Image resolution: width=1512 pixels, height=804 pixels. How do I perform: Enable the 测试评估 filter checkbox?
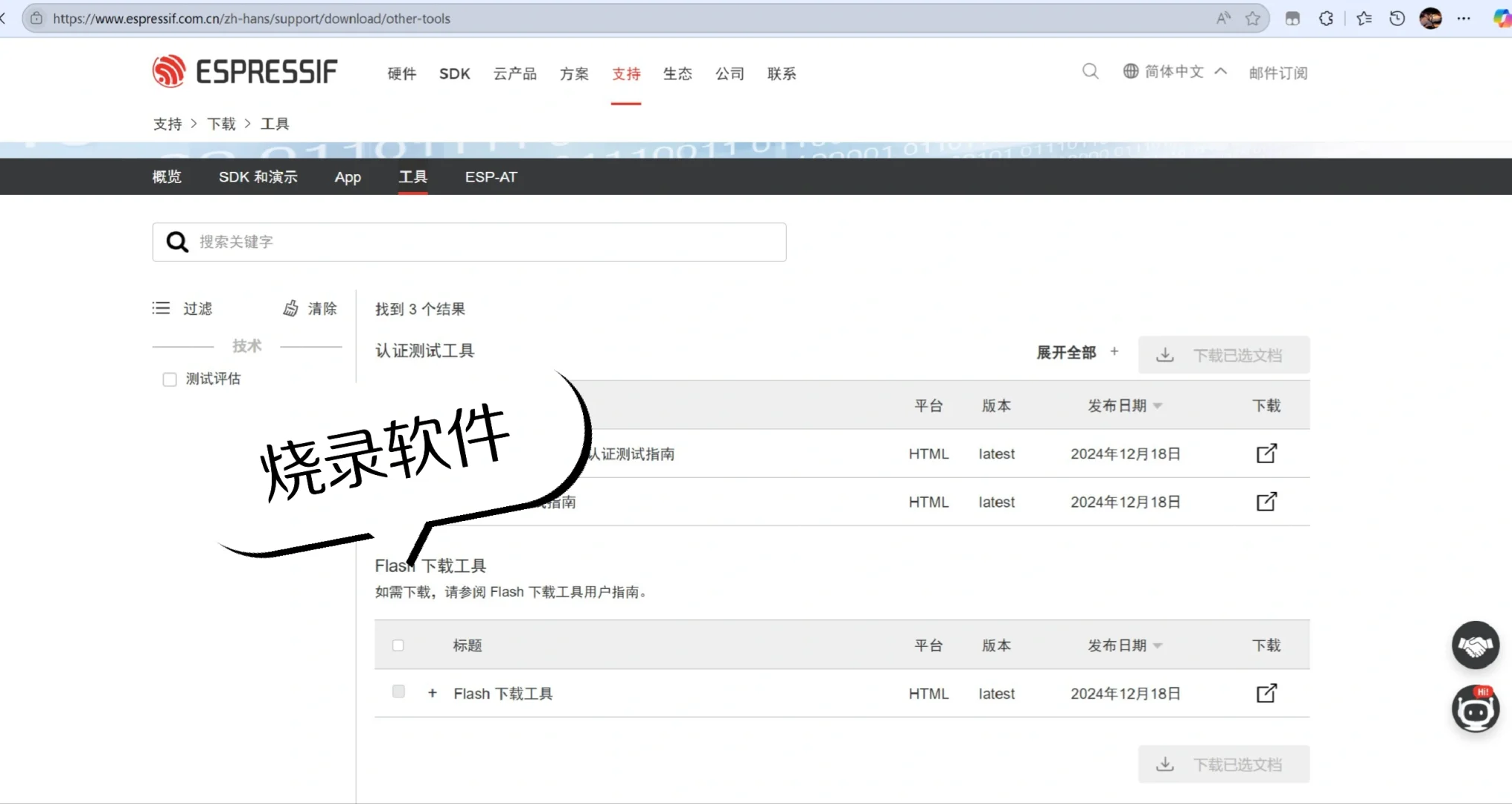click(170, 379)
